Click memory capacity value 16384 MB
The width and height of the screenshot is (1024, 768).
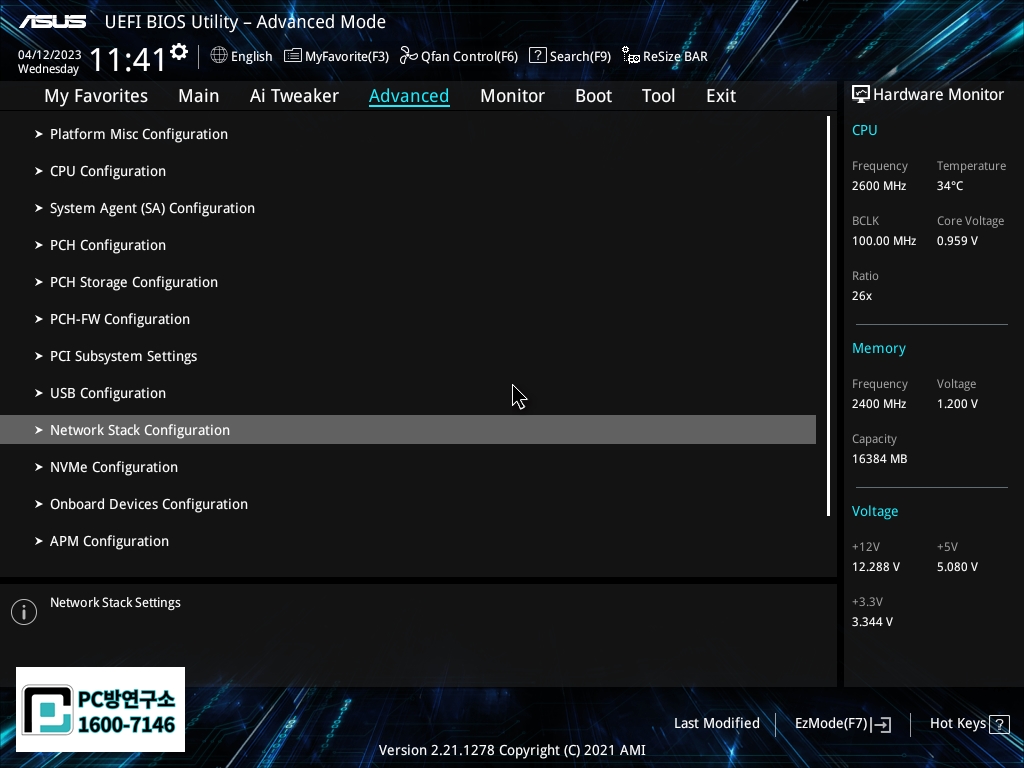tap(879, 459)
